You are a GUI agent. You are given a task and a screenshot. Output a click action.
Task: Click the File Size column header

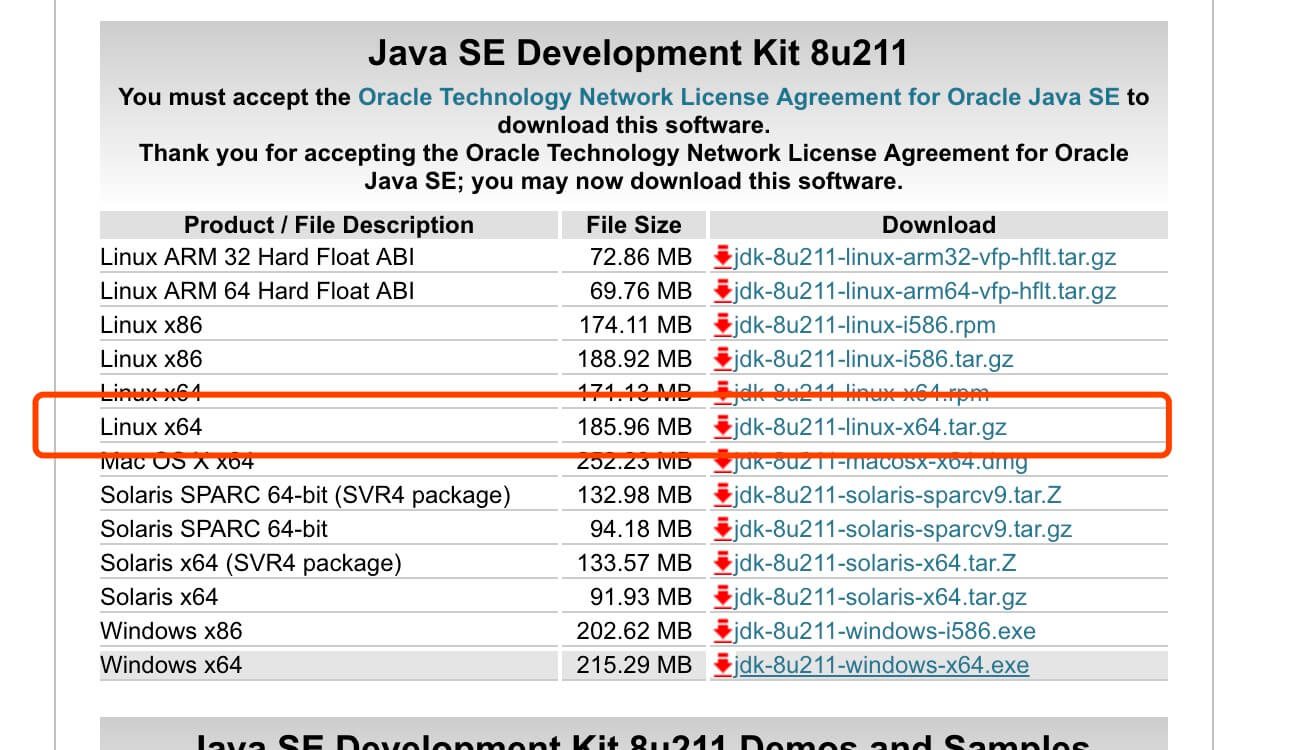pyautogui.click(x=634, y=225)
